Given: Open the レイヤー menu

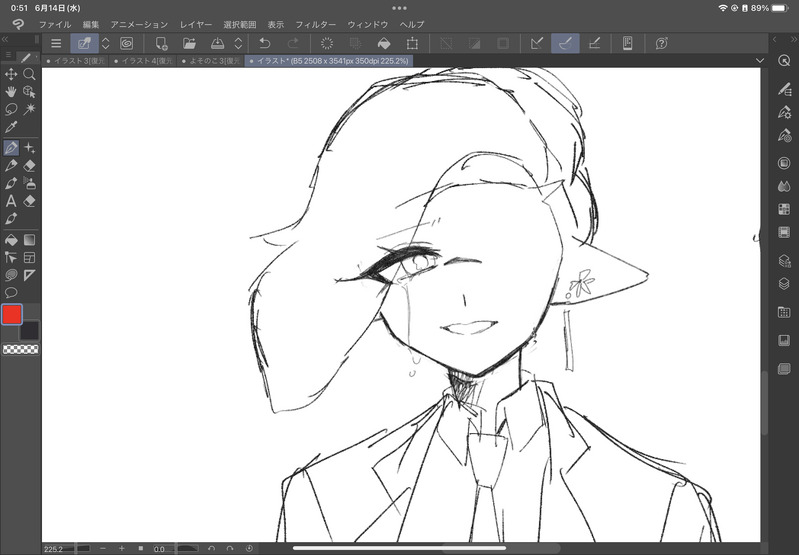Looking at the screenshot, I should [196, 24].
